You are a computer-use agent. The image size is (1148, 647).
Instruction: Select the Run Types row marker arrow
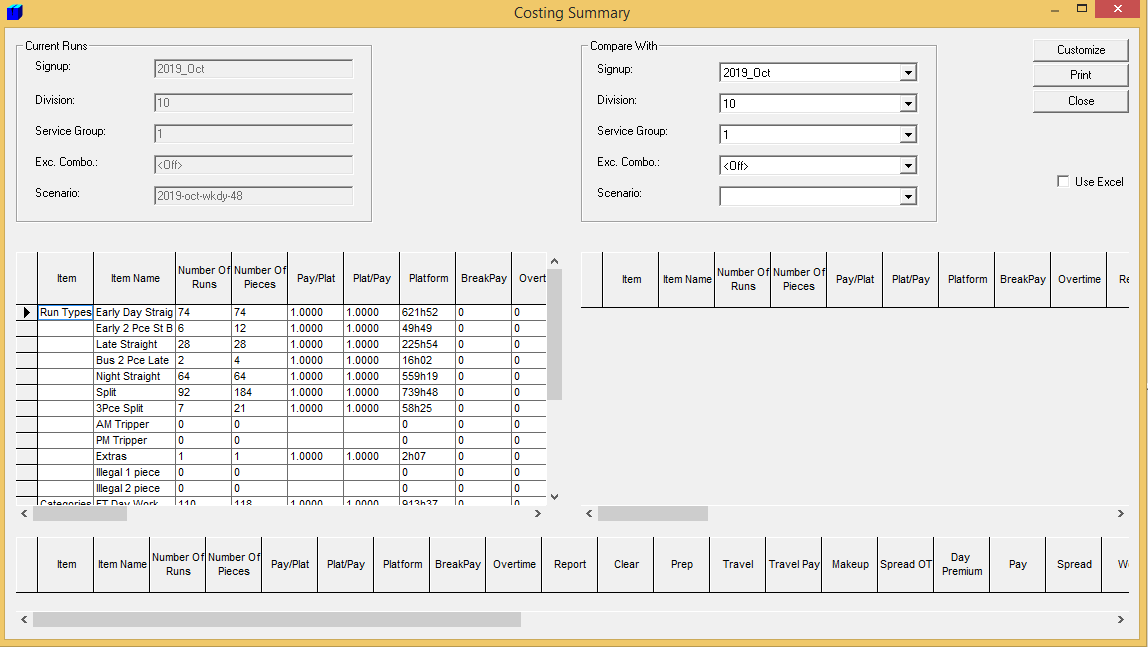25,311
